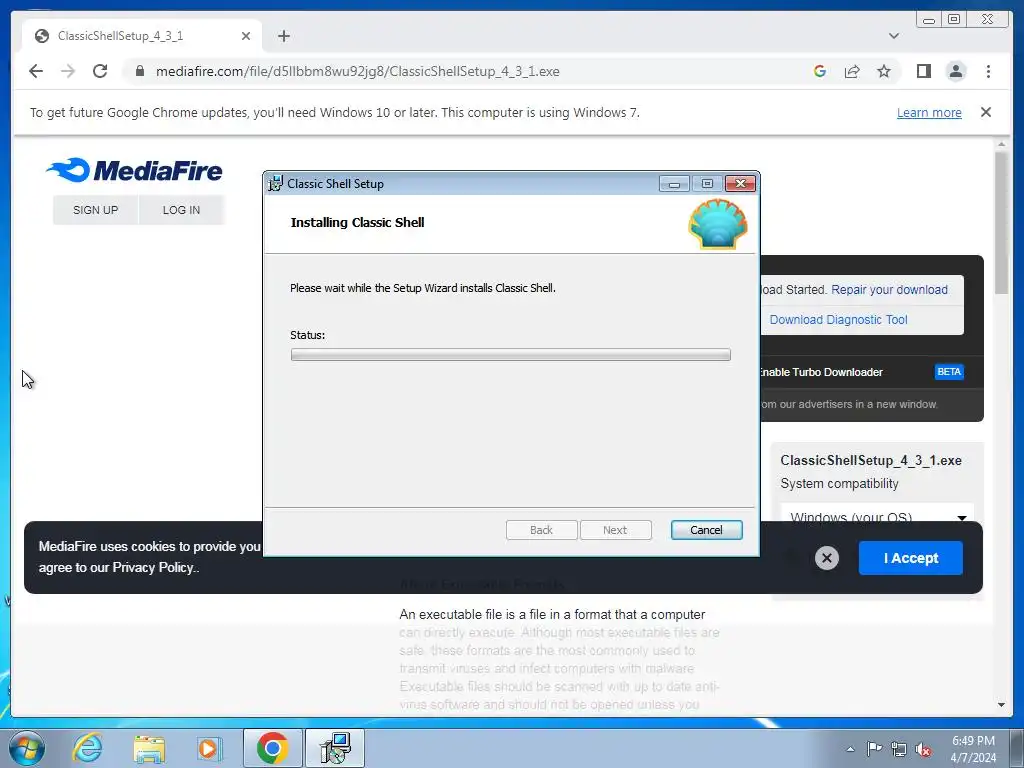Viewport: 1024px width, 768px height.
Task: Click the disabled Next button in Setup
Action: point(615,530)
